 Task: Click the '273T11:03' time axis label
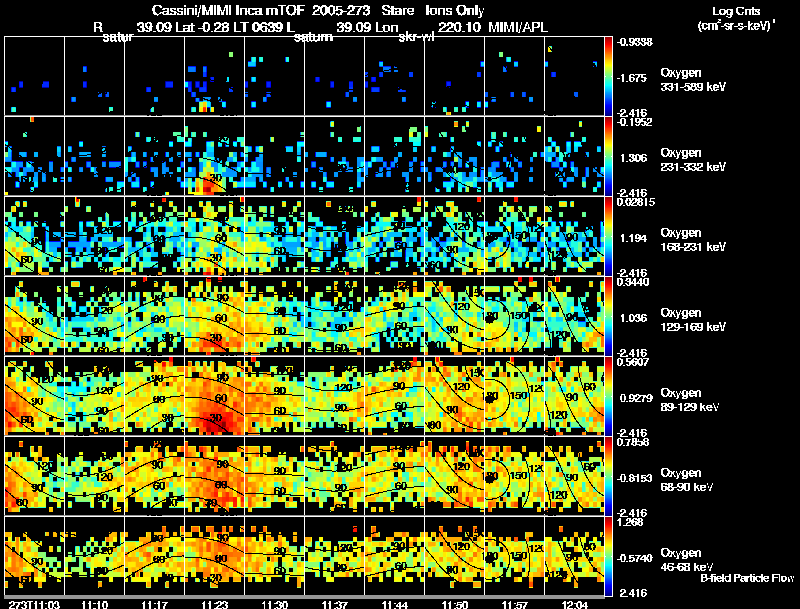(x=34, y=605)
